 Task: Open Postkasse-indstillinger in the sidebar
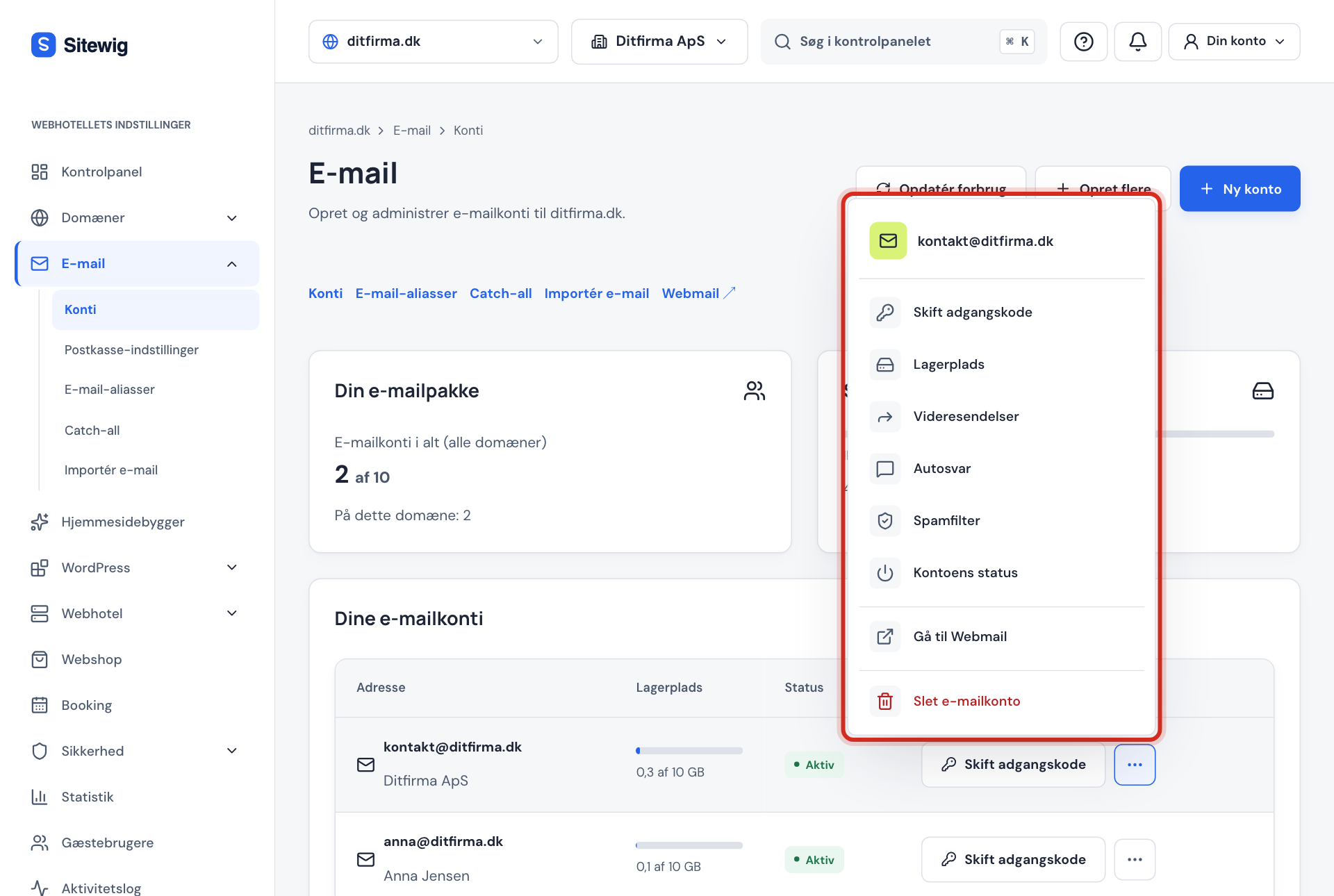[156, 349]
